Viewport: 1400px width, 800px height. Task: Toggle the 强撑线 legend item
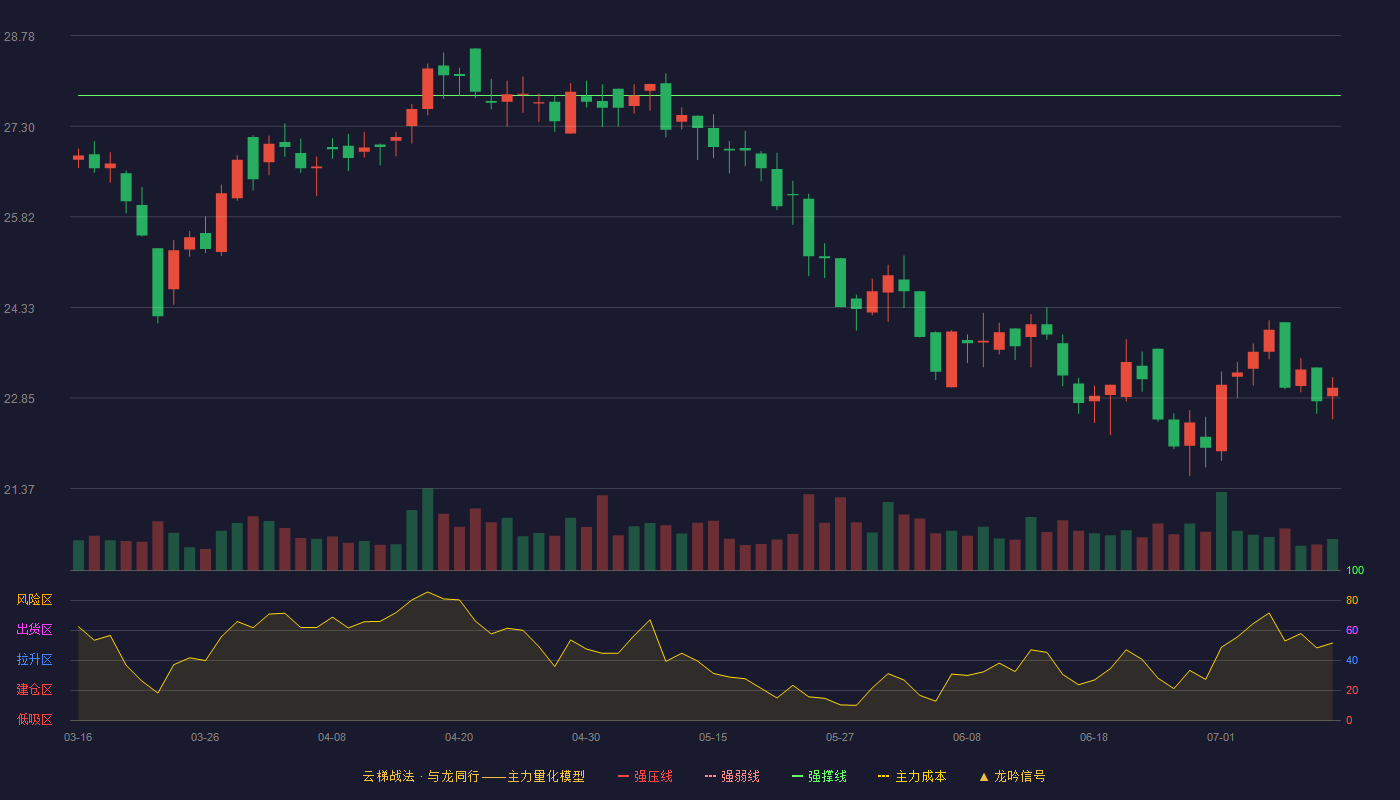[x=819, y=776]
